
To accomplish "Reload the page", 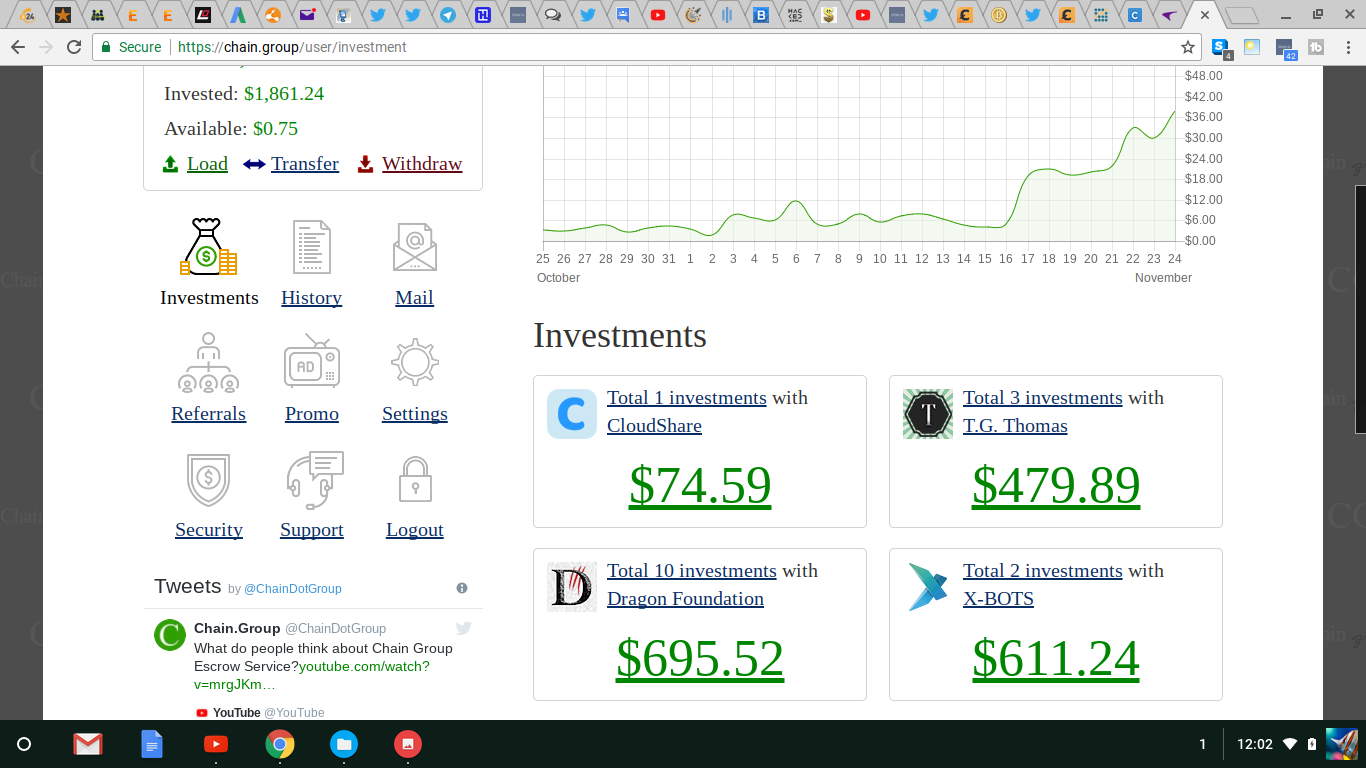I will 74,47.
